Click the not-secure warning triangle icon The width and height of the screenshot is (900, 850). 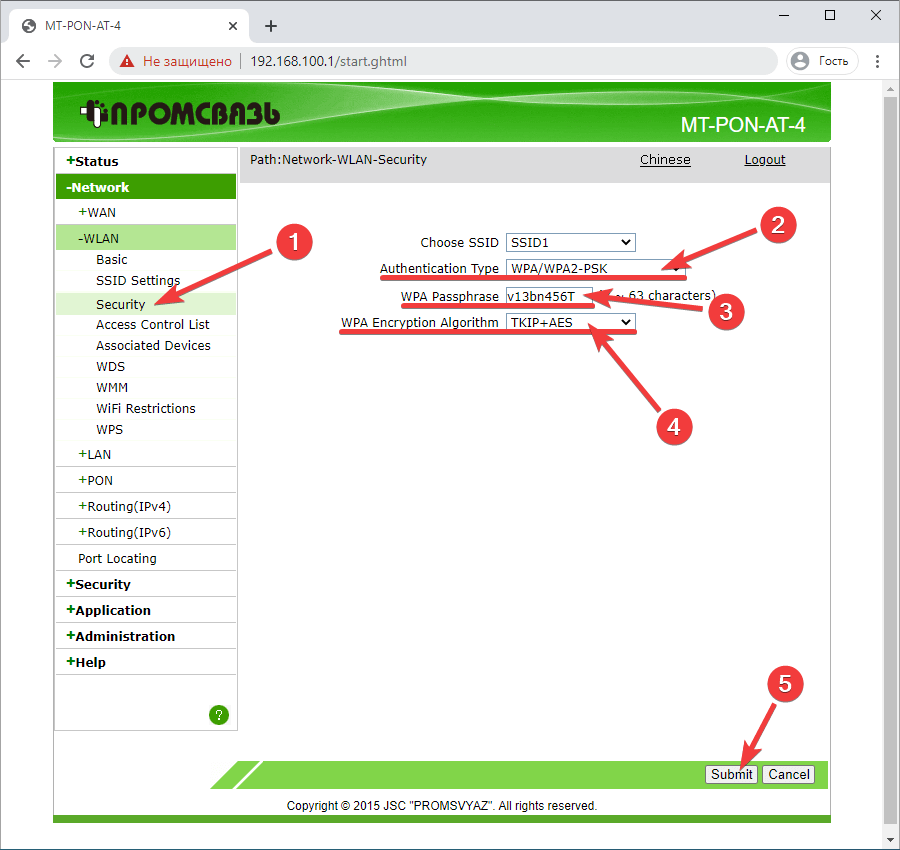coord(127,61)
